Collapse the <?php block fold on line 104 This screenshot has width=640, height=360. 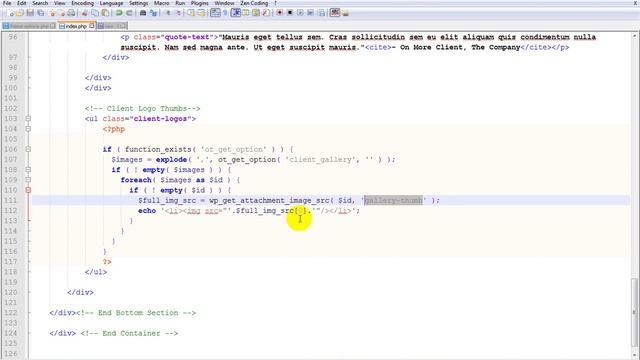click(28, 129)
